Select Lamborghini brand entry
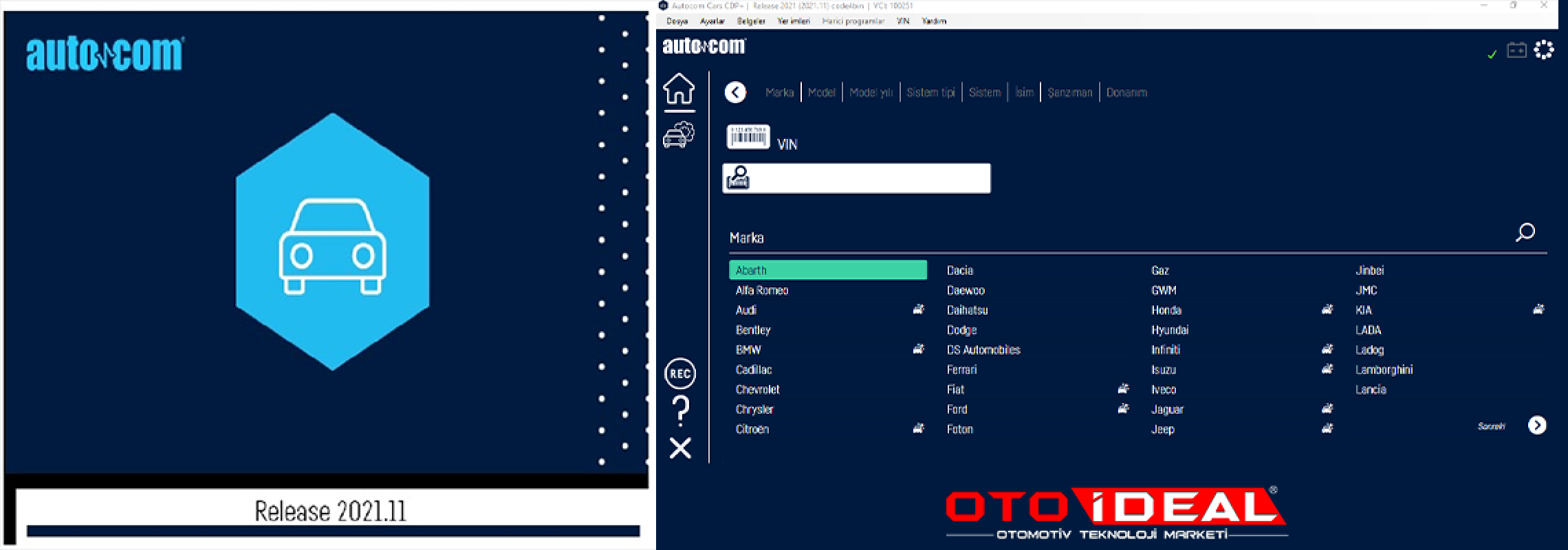This screenshot has height=550, width=1568. 1384,370
